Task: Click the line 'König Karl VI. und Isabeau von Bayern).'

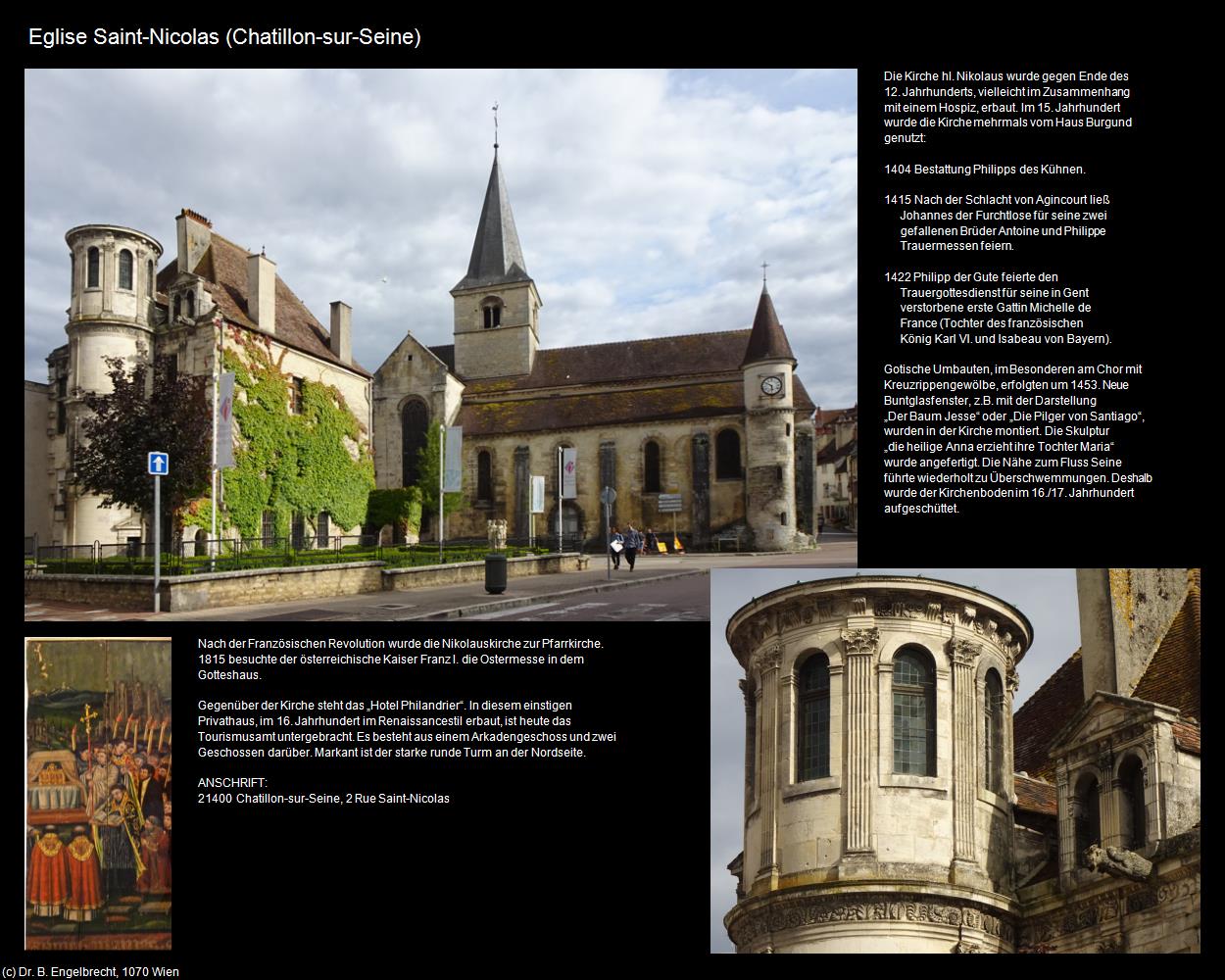Action: [x=1005, y=339]
